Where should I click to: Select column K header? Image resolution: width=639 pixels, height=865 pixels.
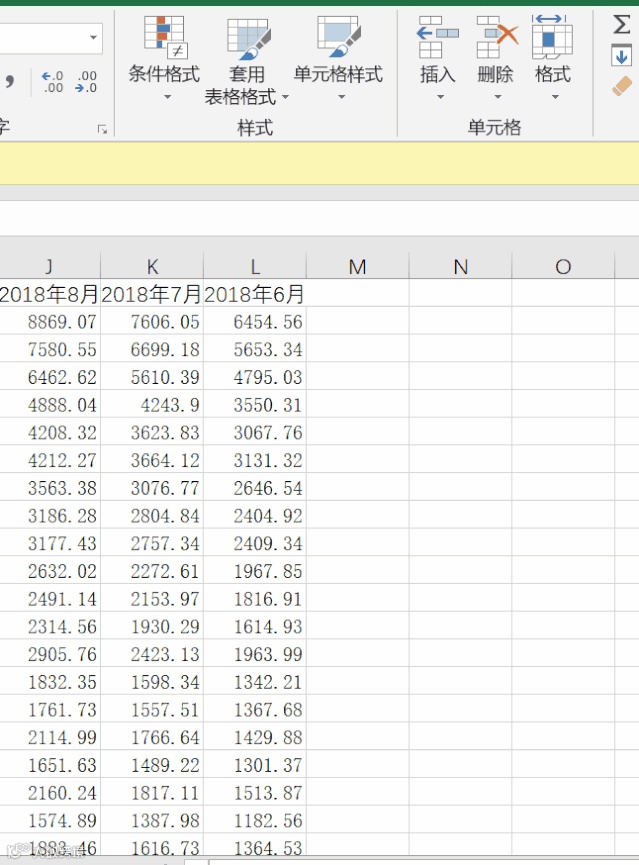tap(152, 266)
